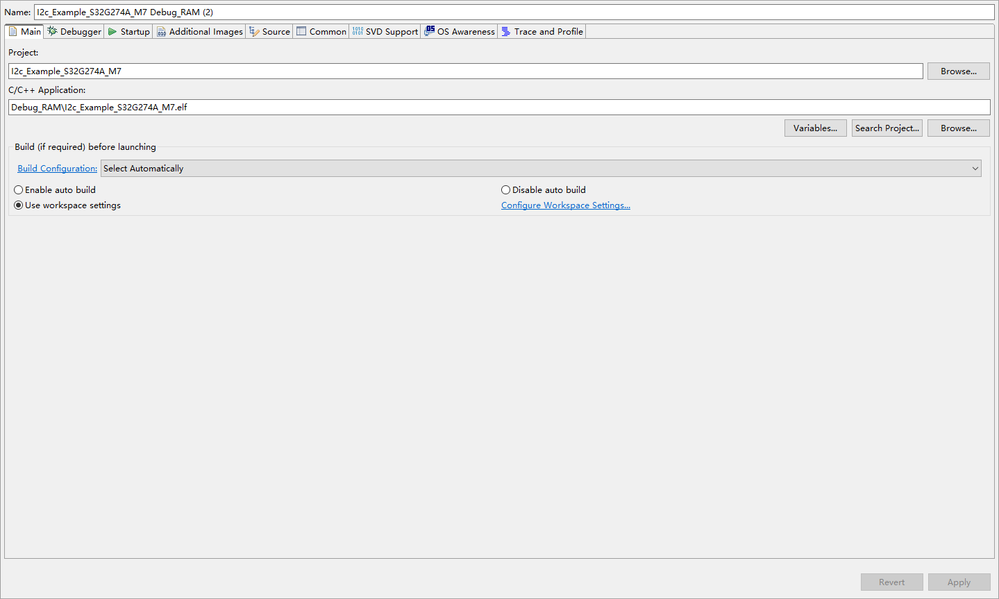Open the Source tab
The width and height of the screenshot is (999, 599).
270,31
